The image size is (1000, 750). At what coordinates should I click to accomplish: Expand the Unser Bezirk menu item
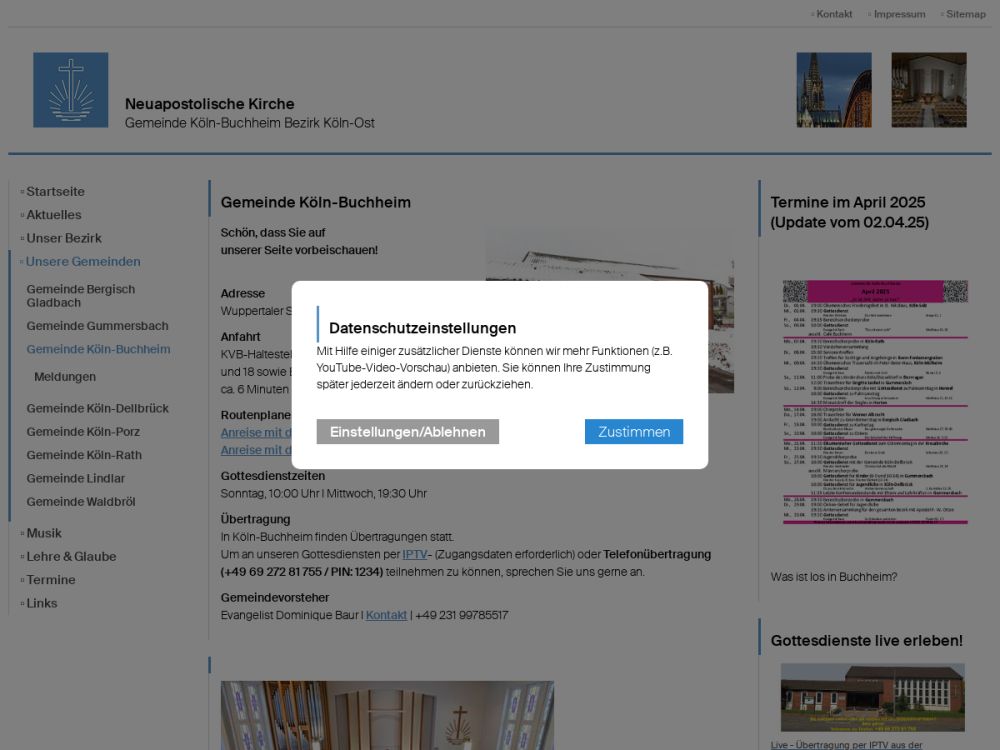click(64, 238)
